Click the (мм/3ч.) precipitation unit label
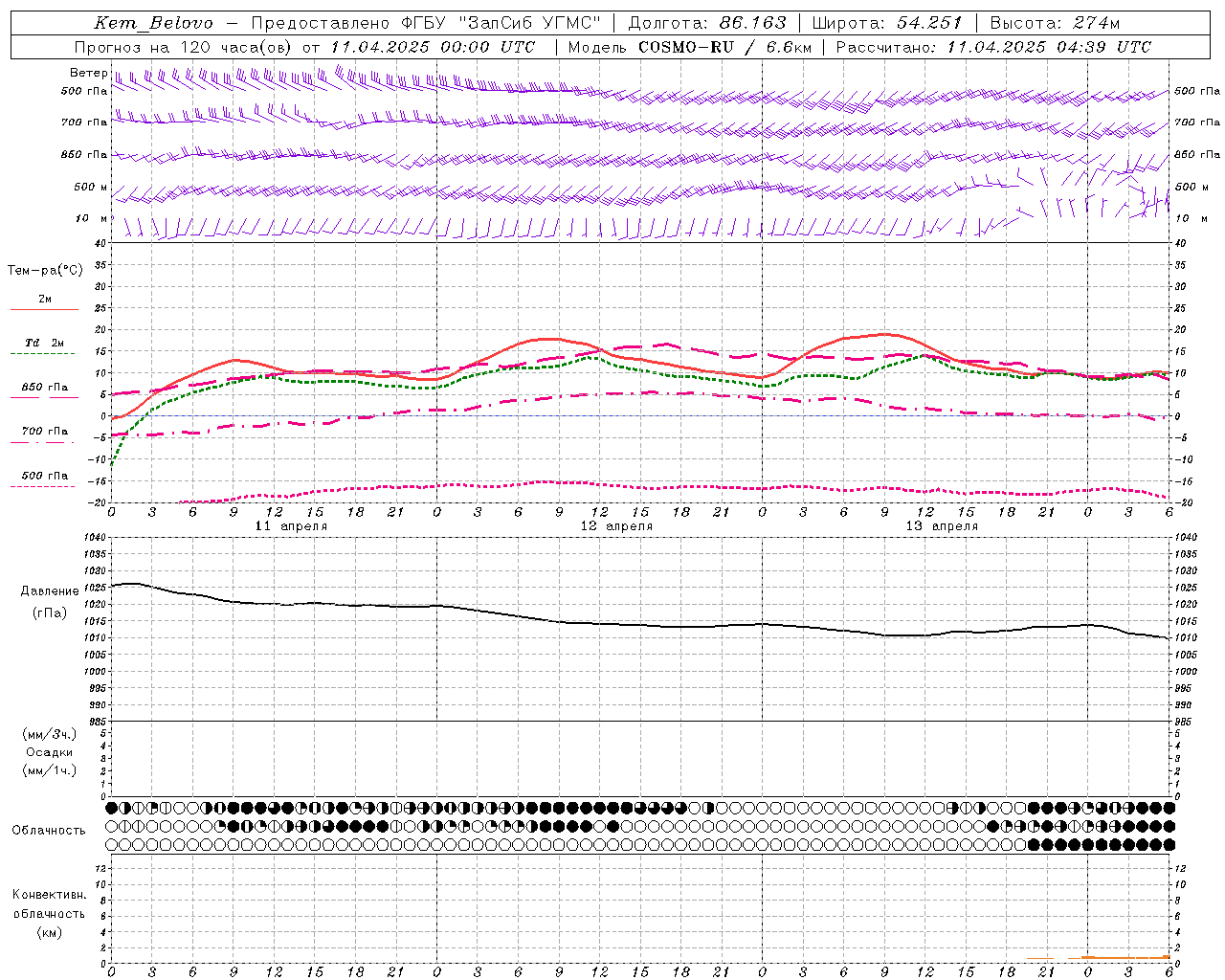1225x980 pixels. coord(50,735)
